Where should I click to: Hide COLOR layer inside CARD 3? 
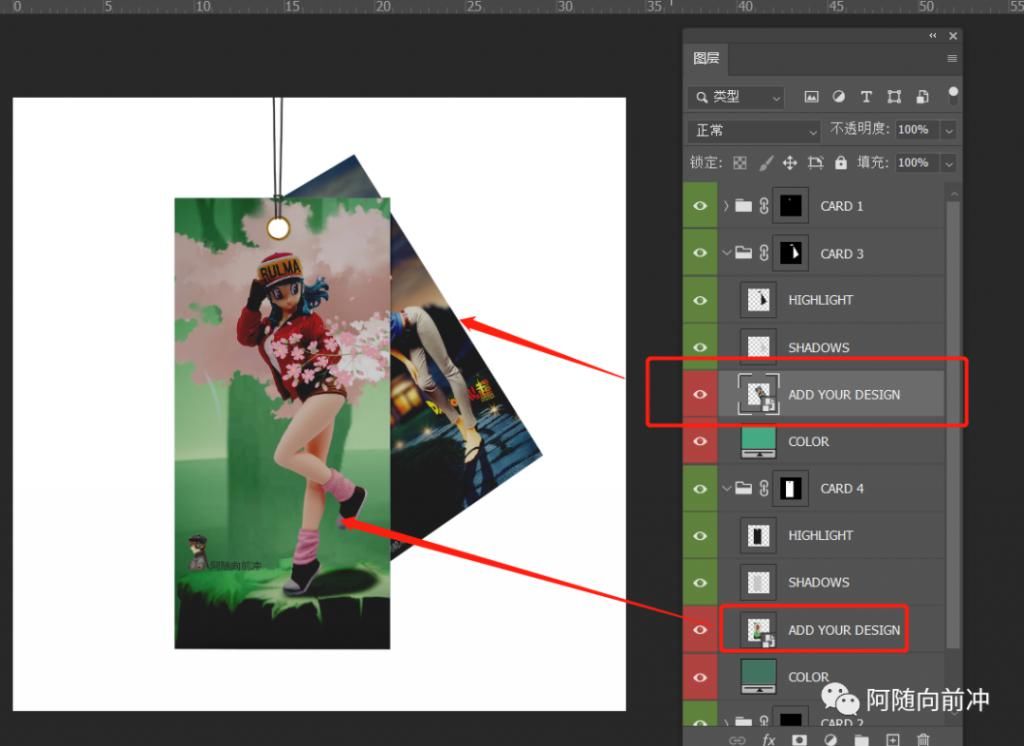pyautogui.click(x=700, y=442)
